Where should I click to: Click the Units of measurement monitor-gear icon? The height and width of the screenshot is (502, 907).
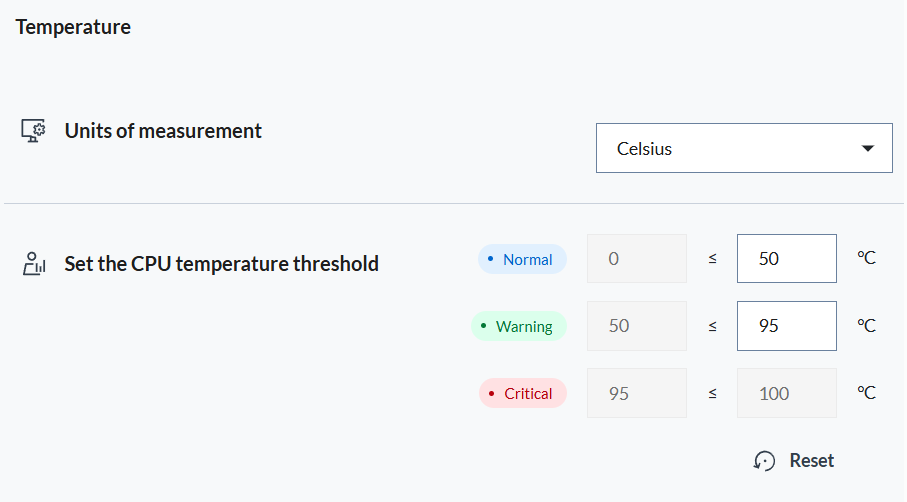[33, 131]
